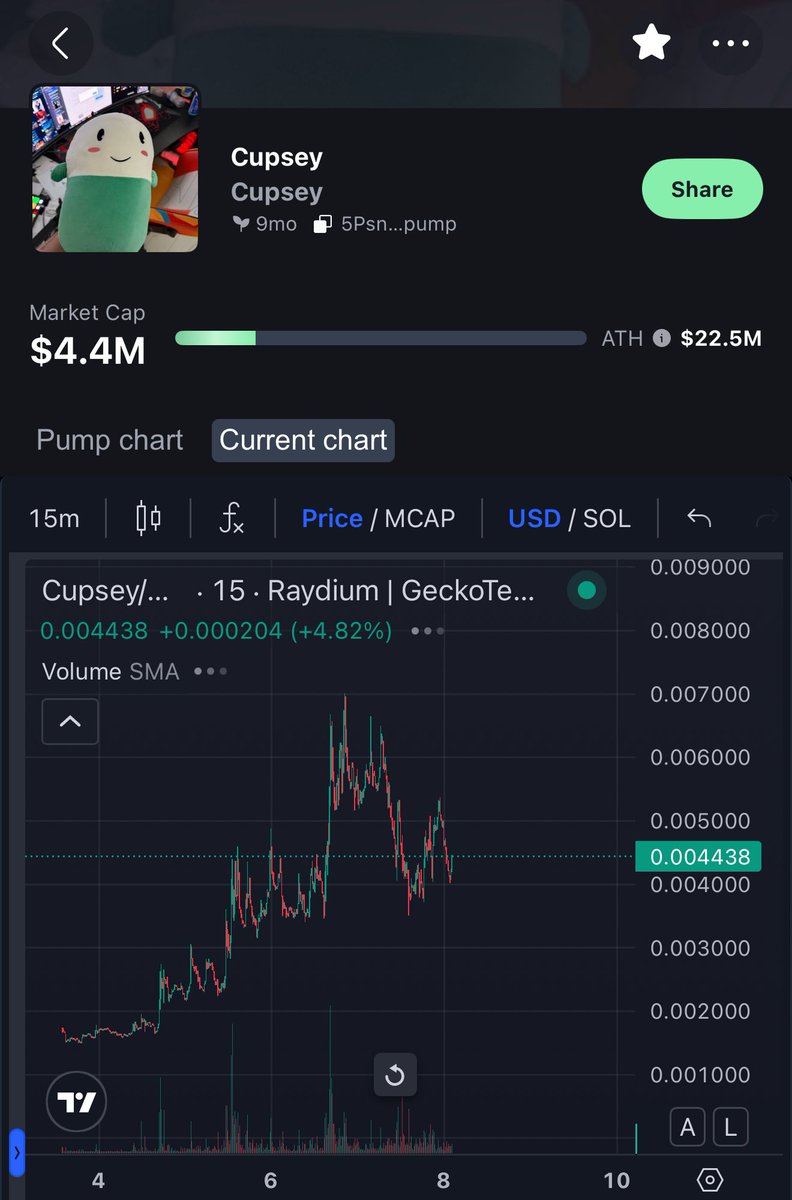The width and height of the screenshot is (792, 1200).
Task: Select the Current chart tab
Action: point(303,440)
